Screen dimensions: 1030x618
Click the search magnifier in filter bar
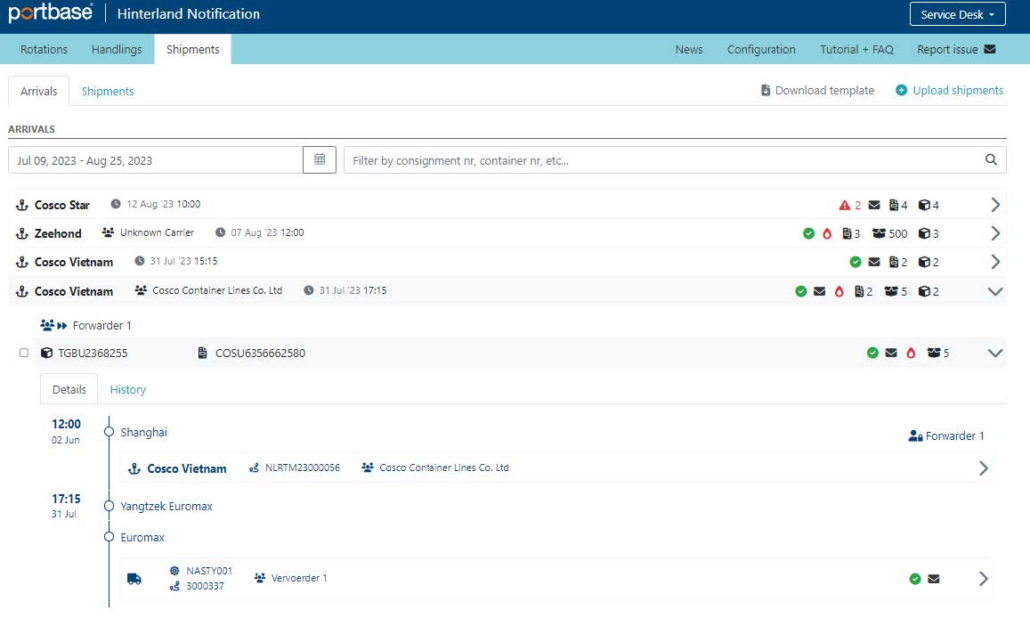(x=993, y=159)
